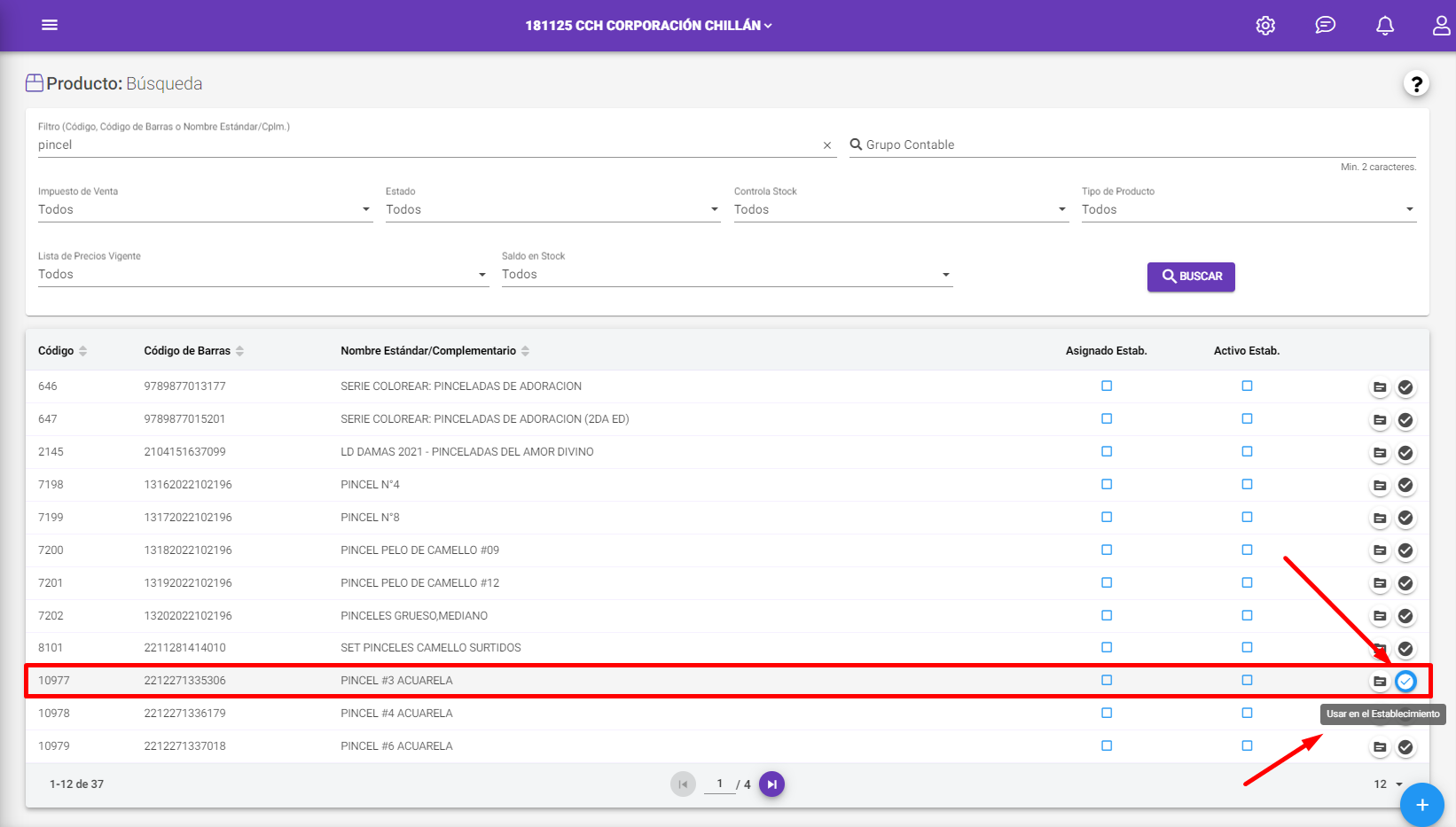Screen dimensions: 1456x827
Task: Toggle Asignado Estab. for product 7201
Action: point(1107,583)
